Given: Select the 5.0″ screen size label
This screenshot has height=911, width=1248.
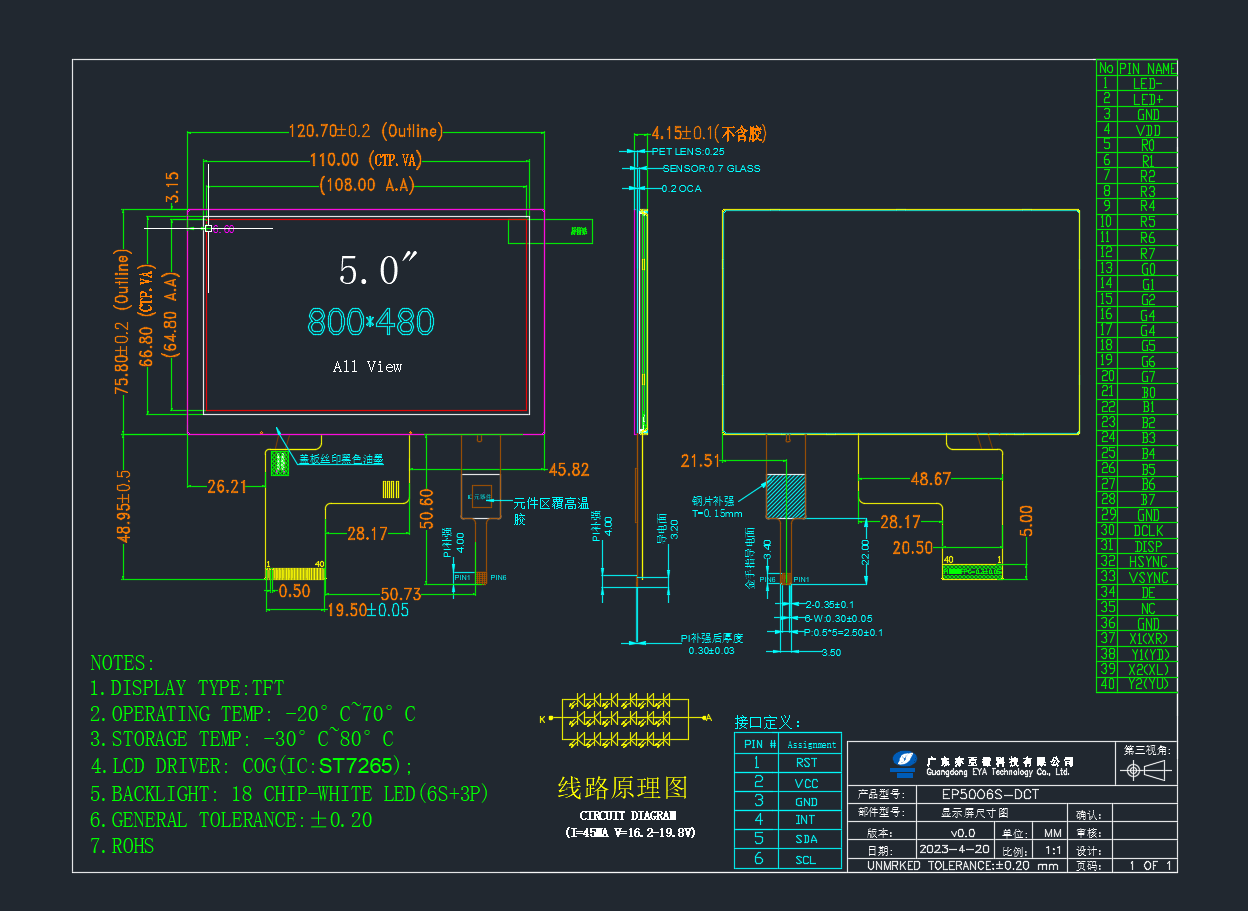Looking at the screenshot, I should point(377,270).
